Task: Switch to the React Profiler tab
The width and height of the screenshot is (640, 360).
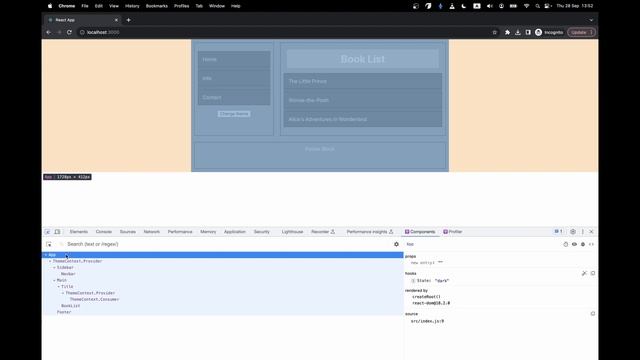Action: tap(453, 232)
